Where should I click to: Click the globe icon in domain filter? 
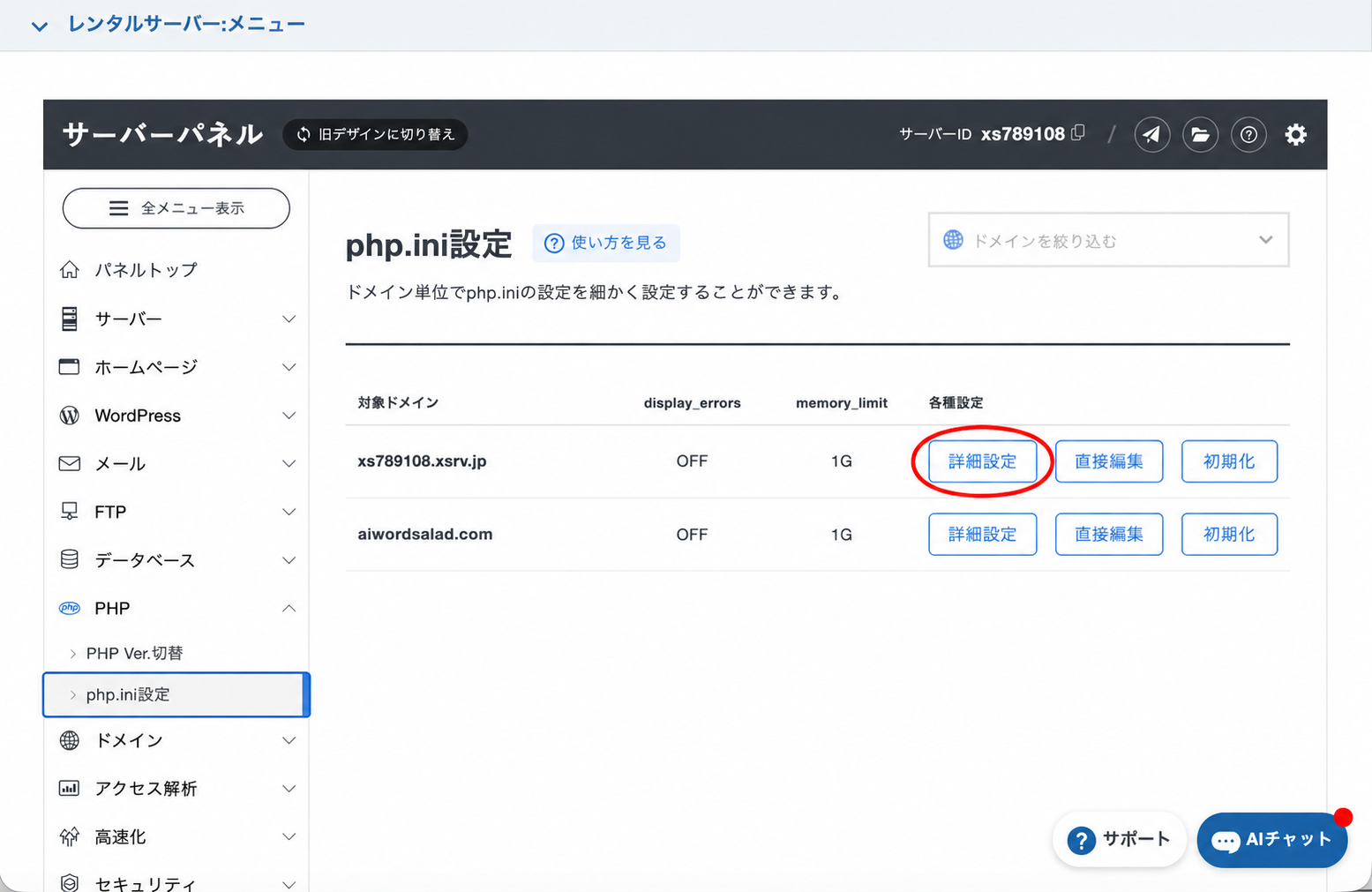[953, 240]
